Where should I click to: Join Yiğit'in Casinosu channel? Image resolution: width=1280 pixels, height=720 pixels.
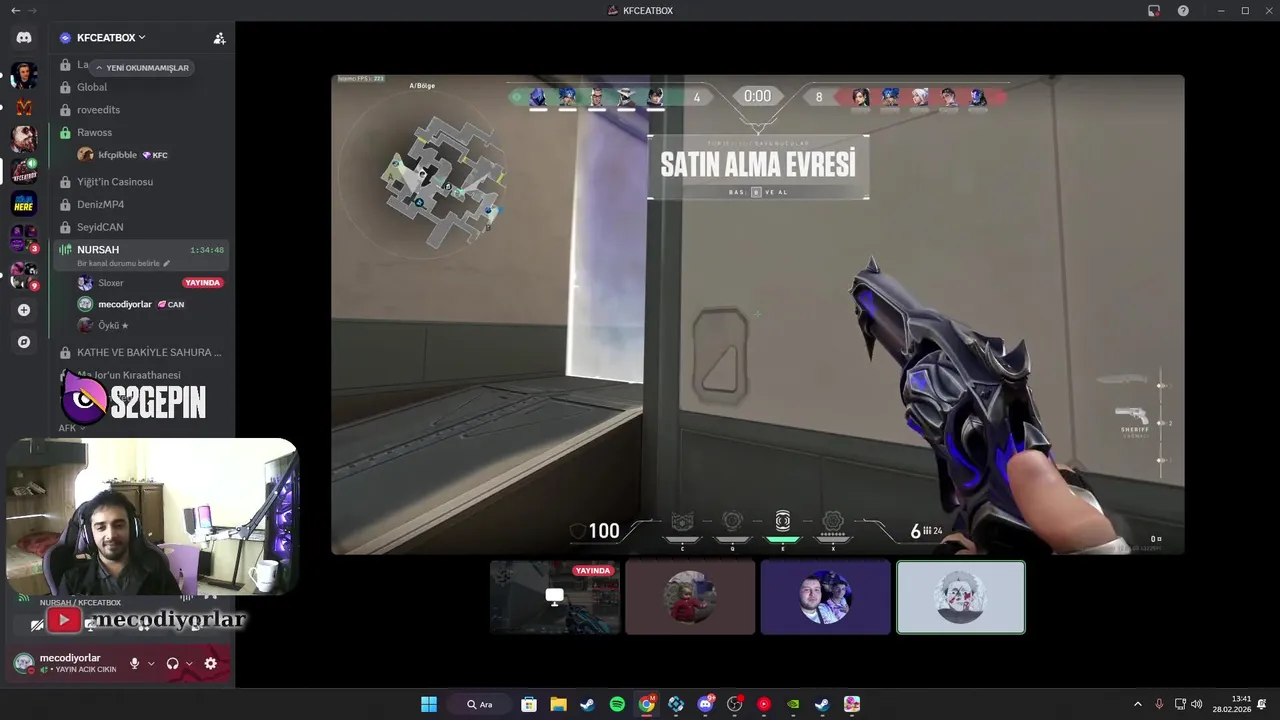pyautogui.click(x=142, y=182)
